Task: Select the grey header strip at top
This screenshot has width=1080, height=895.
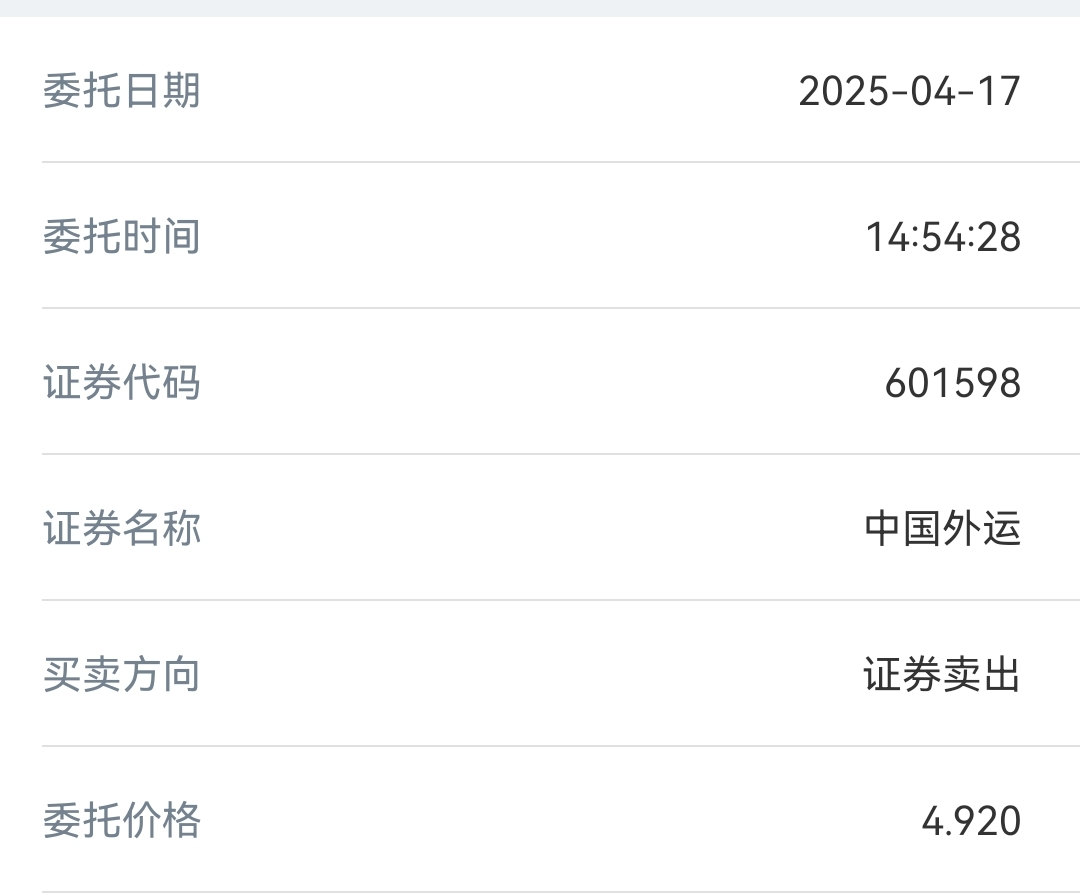Action: click(540, 8)
